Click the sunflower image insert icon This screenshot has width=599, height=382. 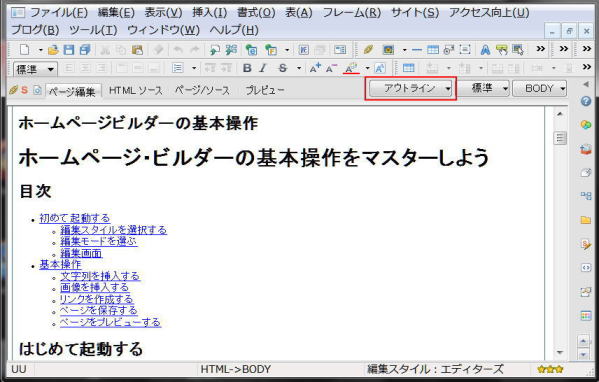coord(389,50)
